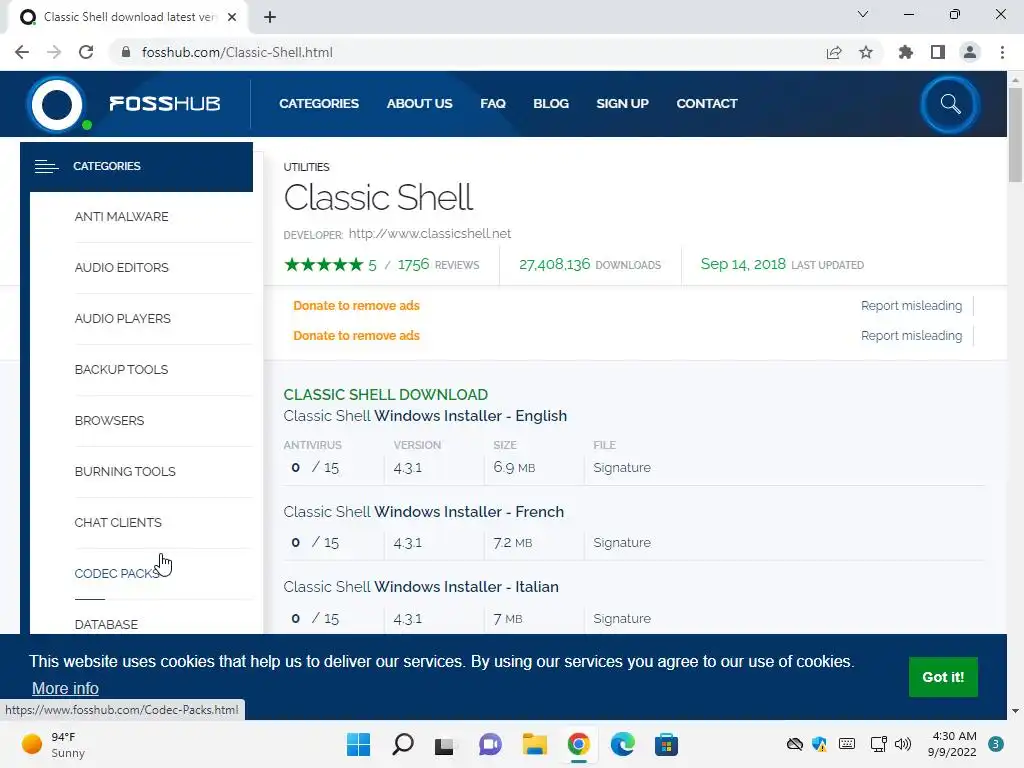The height and width of the screenshot is (768, 1024).
Task: Click the share this page icon
Action: click(x=834, y=52)
